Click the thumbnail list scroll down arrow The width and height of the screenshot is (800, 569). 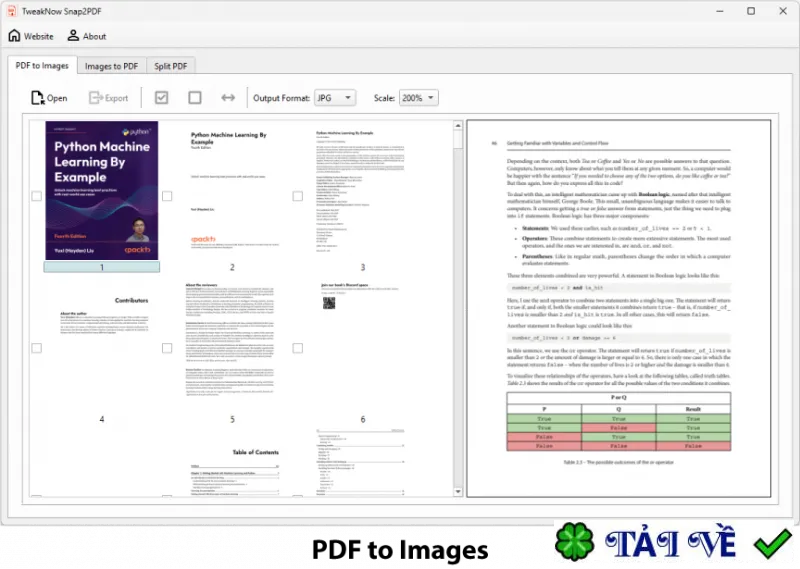458,491
